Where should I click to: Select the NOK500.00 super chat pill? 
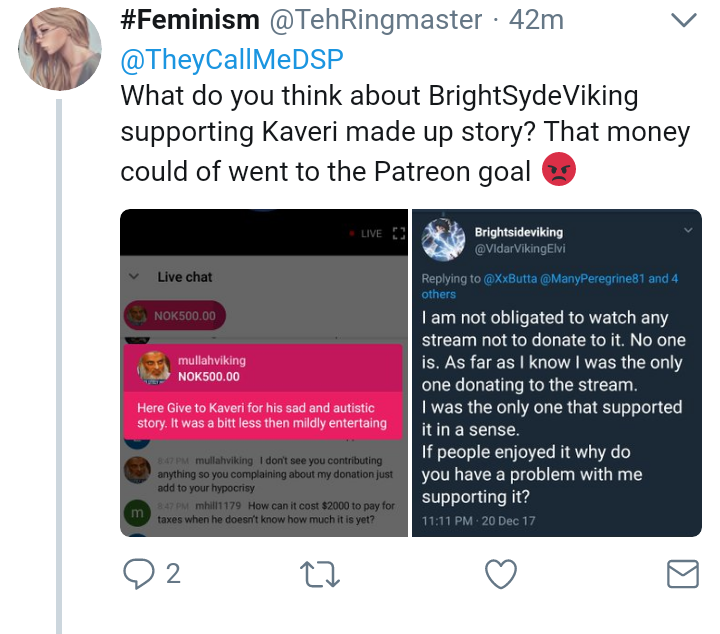coord(174,315)
